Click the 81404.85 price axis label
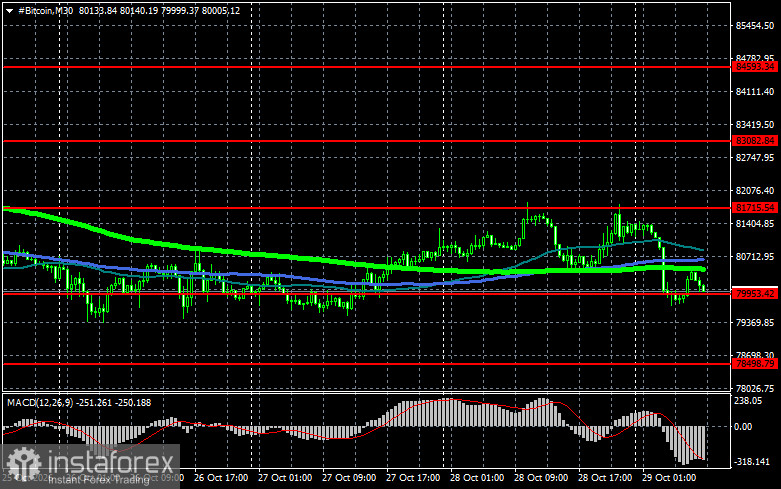781x489 pixels. tap(755, 224)
